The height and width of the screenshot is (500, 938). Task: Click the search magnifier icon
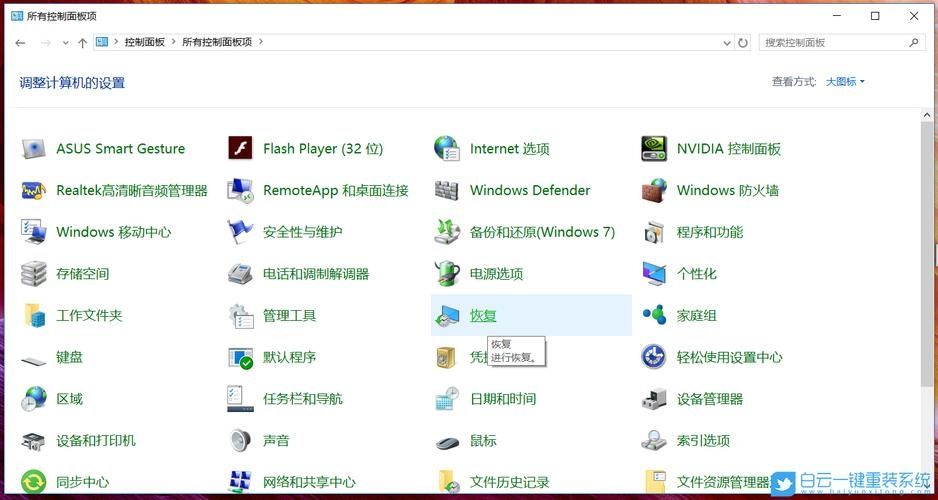point(913,42)
